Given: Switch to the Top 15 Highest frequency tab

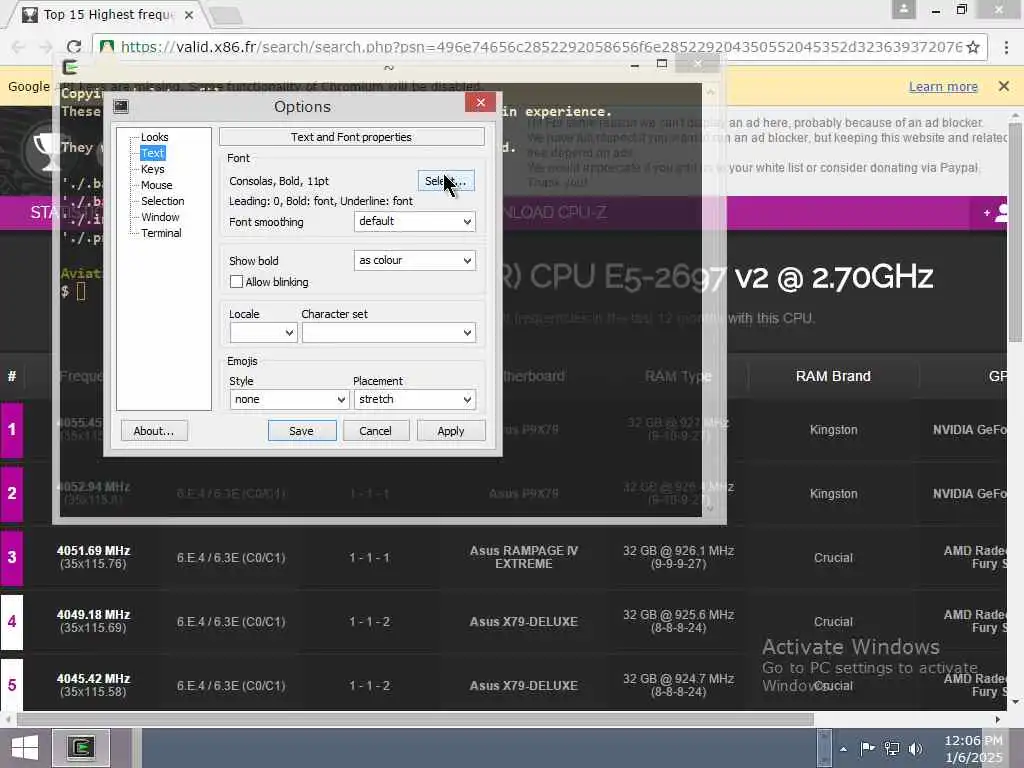Looking at the screenshot, I should click(108, 15).
